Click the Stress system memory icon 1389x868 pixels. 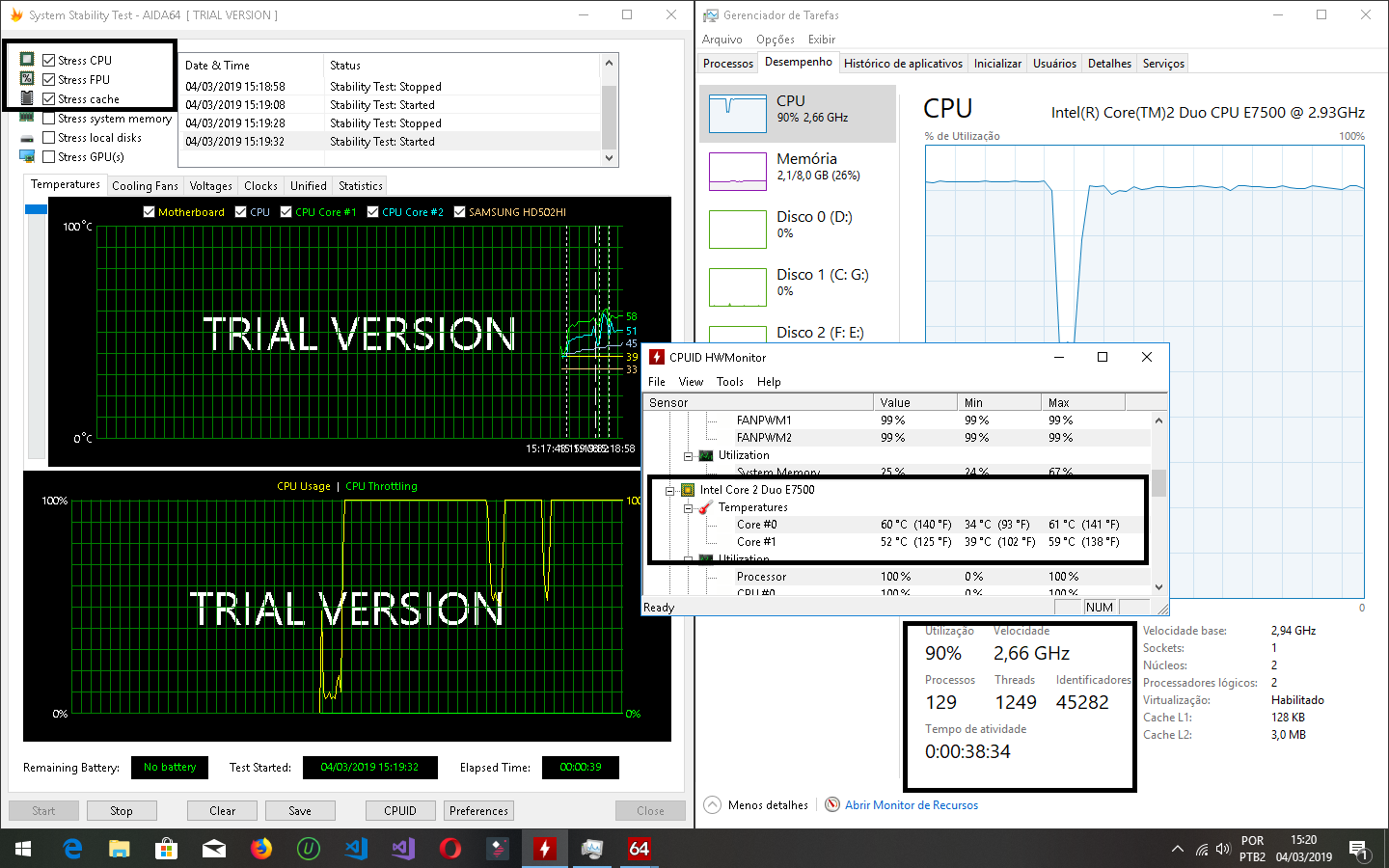click(27, 118)
